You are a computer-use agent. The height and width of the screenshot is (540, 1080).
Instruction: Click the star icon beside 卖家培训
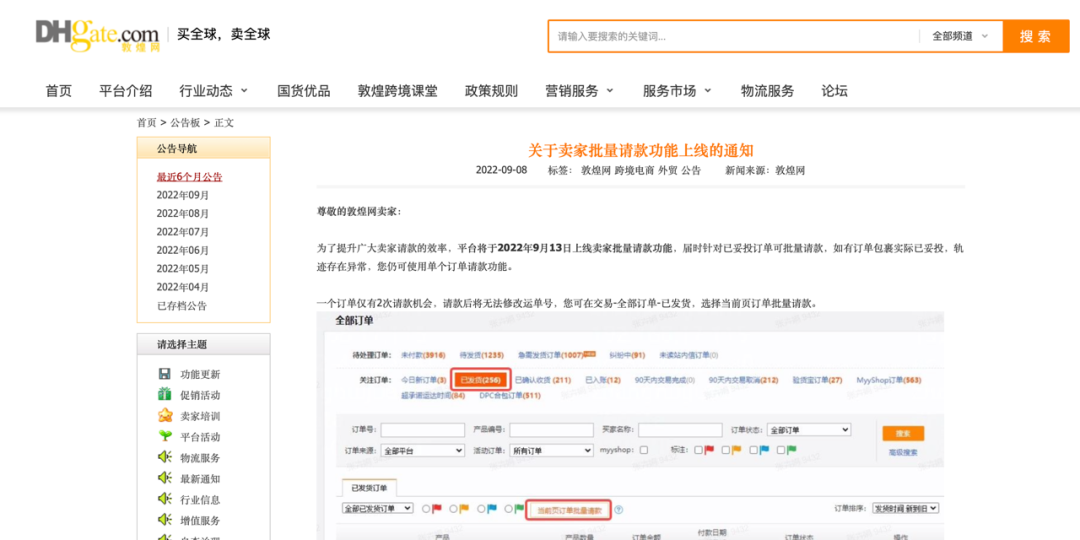[x=165, y=416]
